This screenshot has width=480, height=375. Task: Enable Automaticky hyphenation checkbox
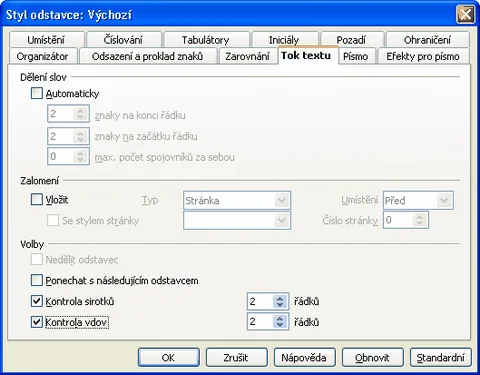point(37,93)
